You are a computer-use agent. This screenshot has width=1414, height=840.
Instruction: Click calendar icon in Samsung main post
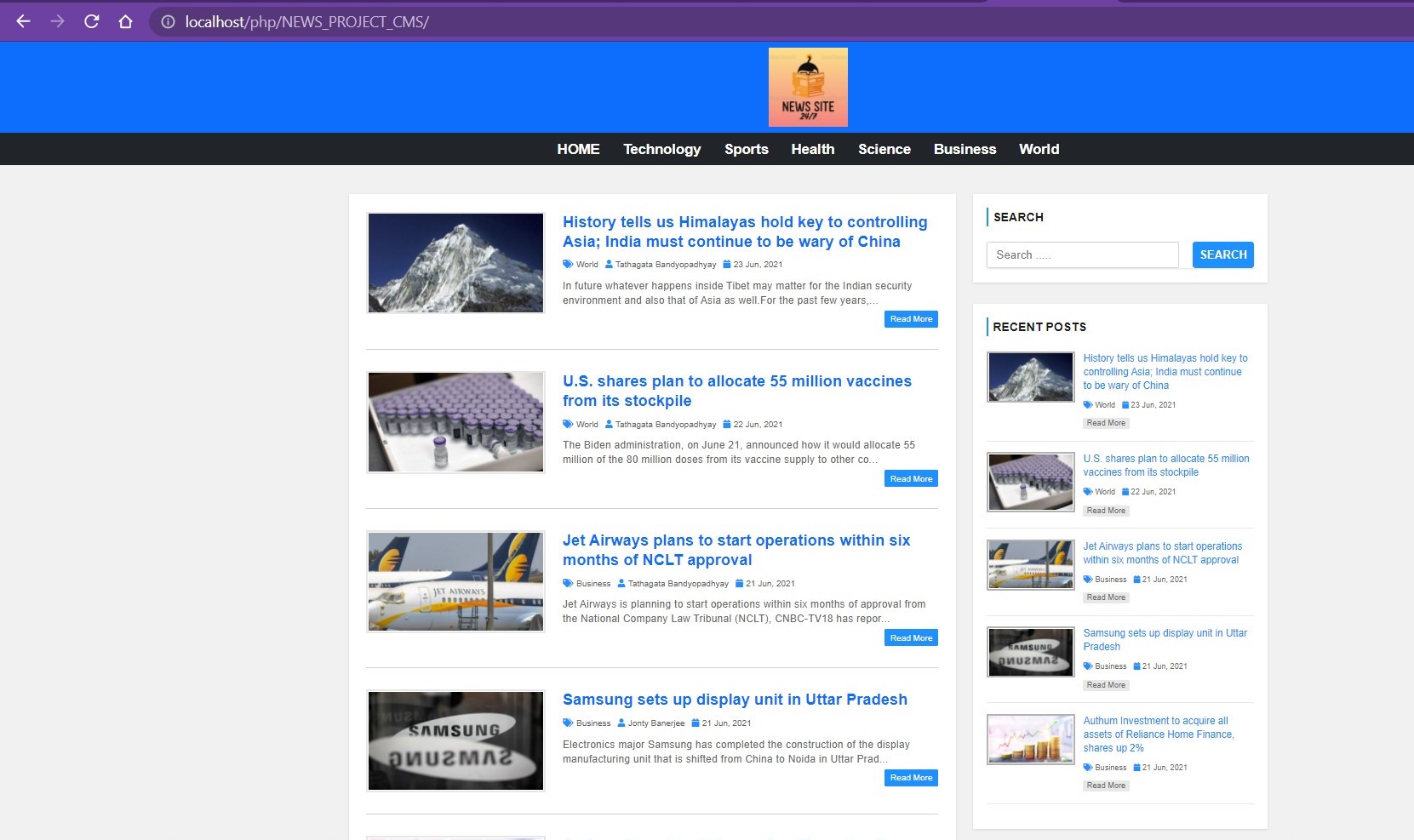[x=695, y=723]
